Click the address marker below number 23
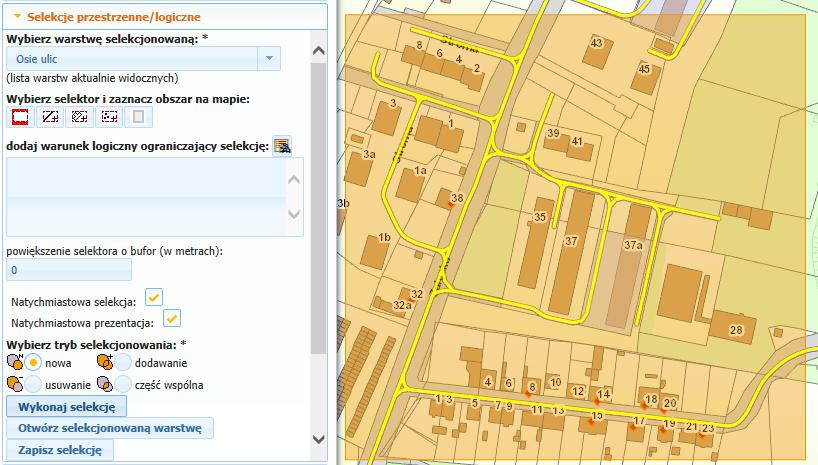Image resolution: width=818 pixels, height=465 pixels. pos(702,435)
